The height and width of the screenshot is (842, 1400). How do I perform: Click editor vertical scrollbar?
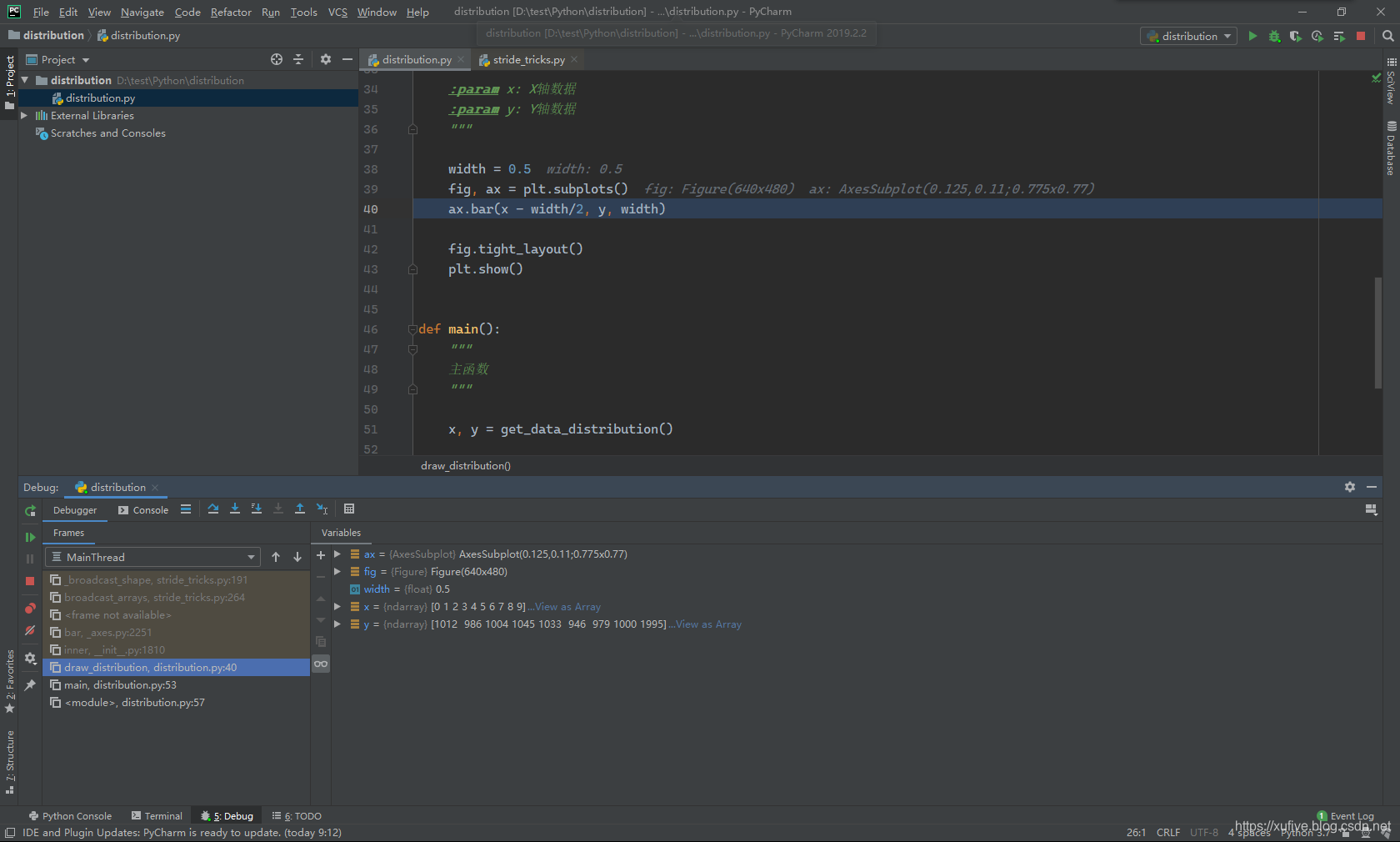pyautogui.click(x=1378, y=333)
